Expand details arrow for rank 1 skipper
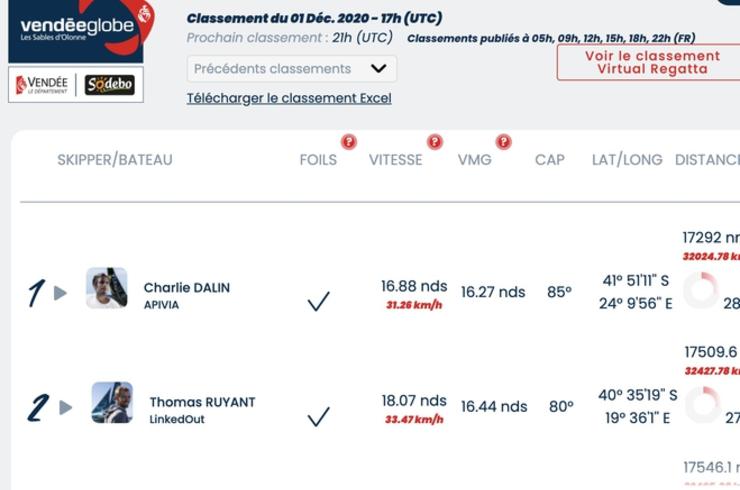The width and height of the screenshot is (740, 490). 60,293
